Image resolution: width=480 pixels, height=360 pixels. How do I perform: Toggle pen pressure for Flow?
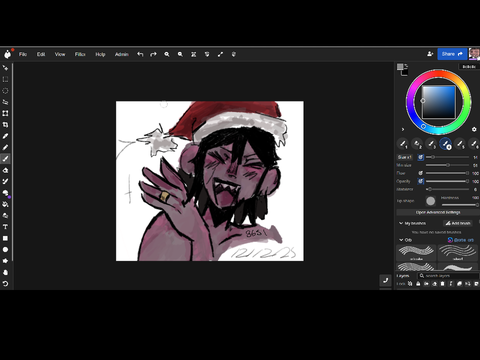click(x=421, y=173)
